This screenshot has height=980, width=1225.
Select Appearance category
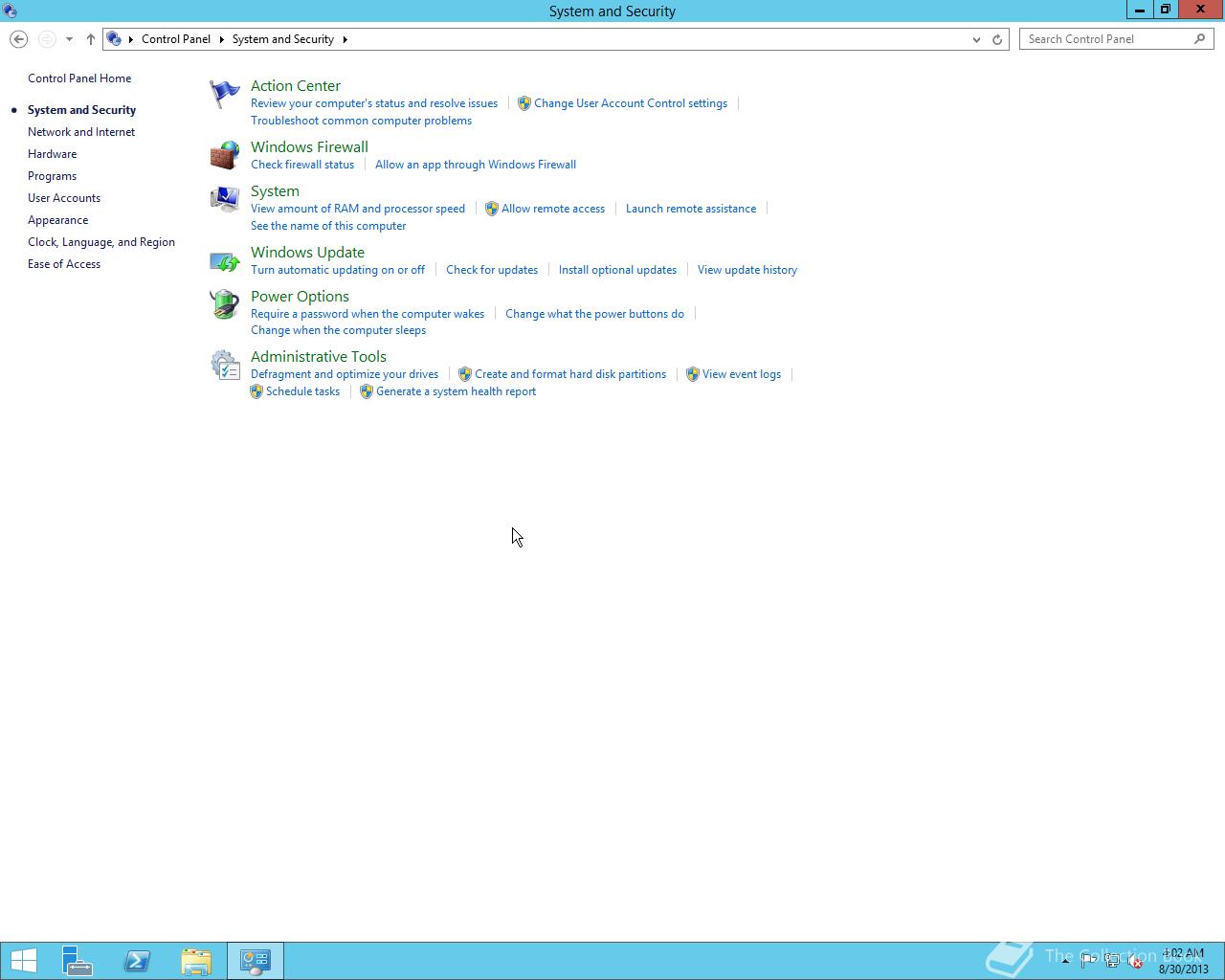point(57,220)
